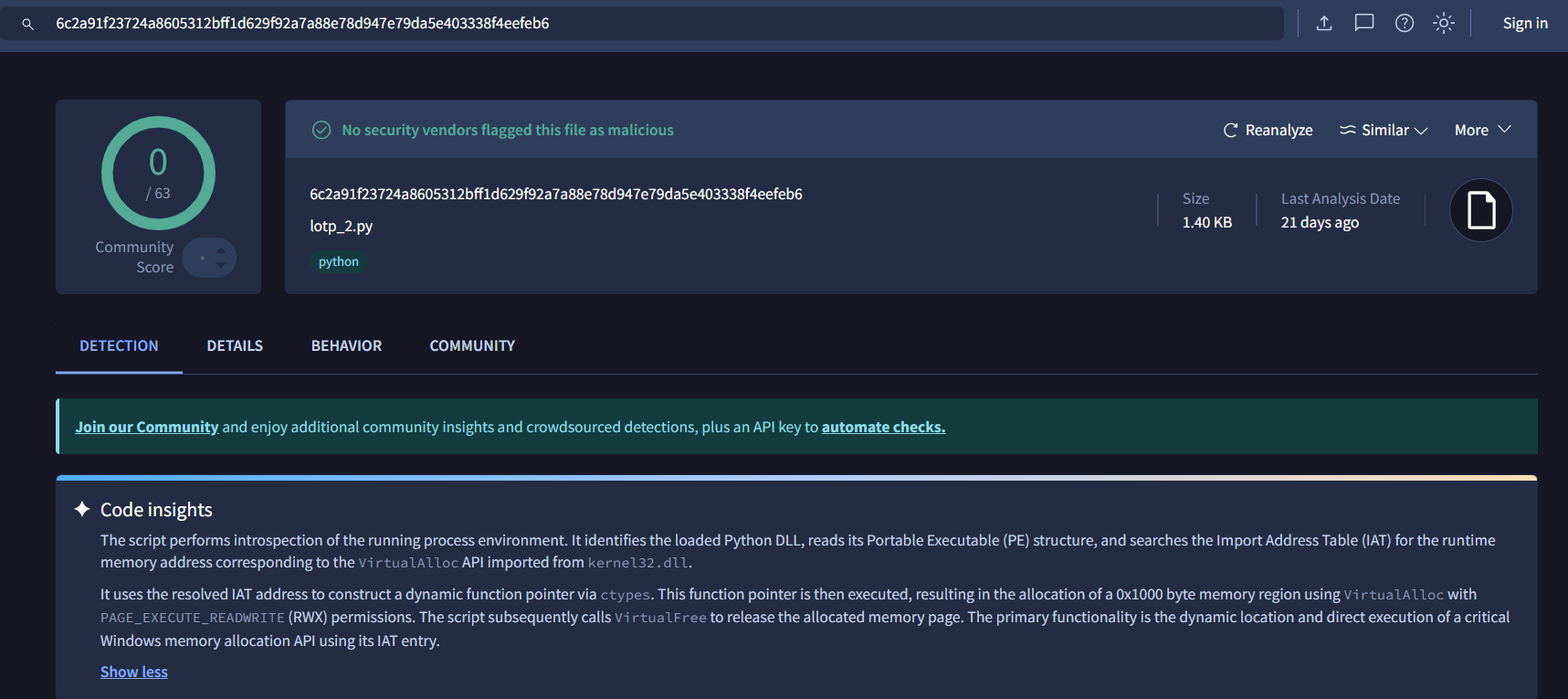Open the COMMUNITY tab

(x=472, y=345)
